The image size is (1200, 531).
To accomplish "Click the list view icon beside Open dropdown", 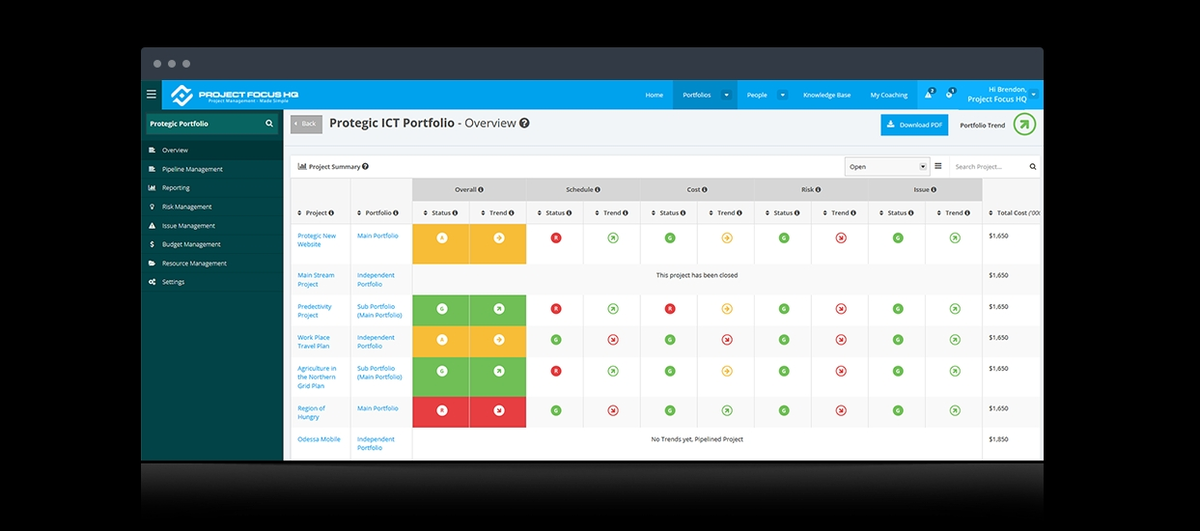I will (938, 167).
